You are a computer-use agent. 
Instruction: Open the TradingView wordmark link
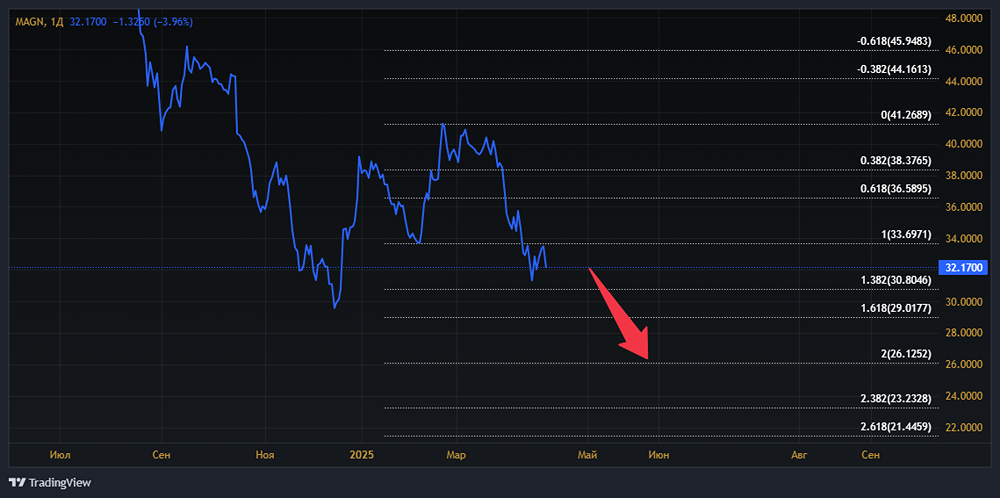pyautogui.click(x=59, y=482)
